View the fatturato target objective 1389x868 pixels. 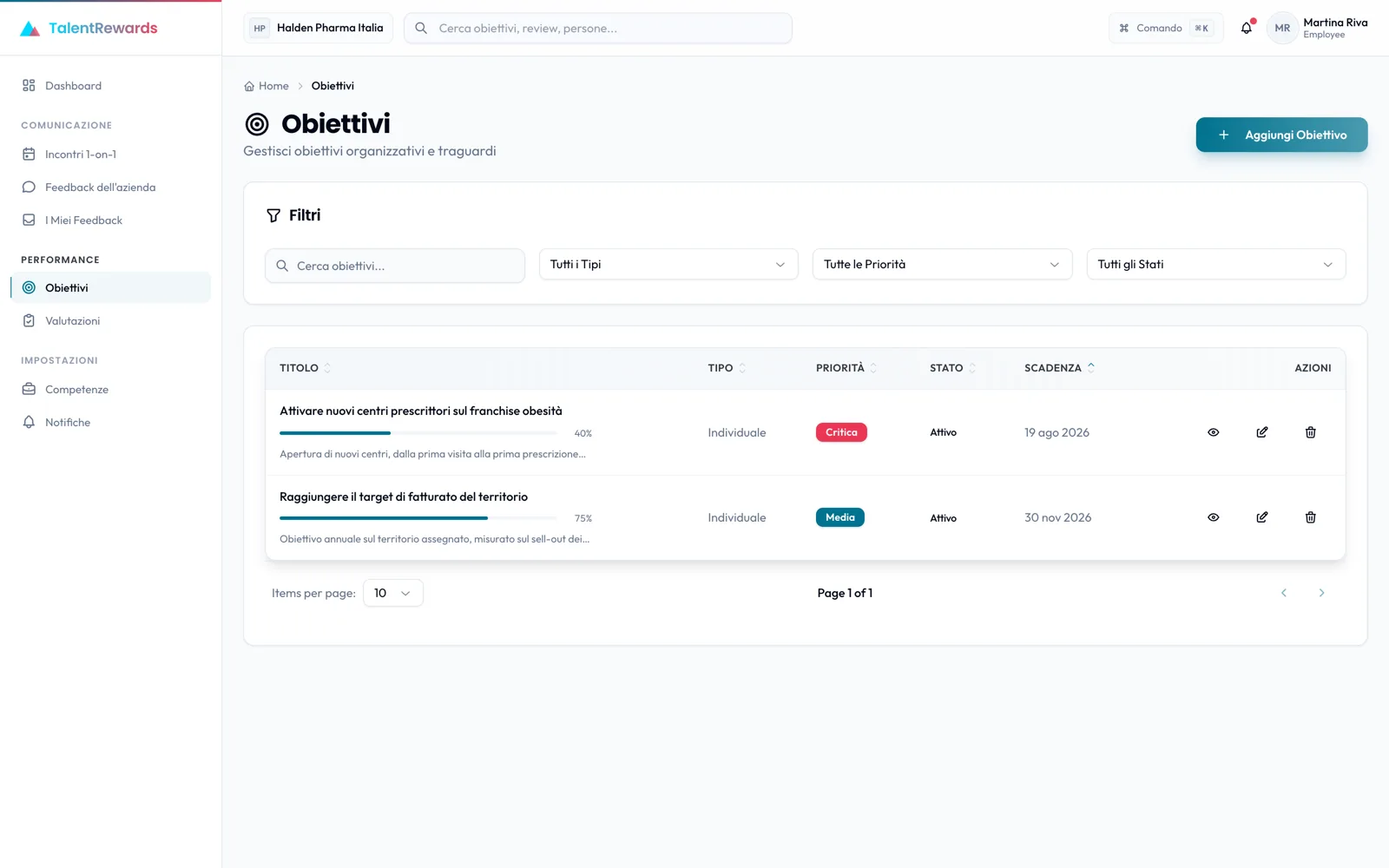point(1214,517)
